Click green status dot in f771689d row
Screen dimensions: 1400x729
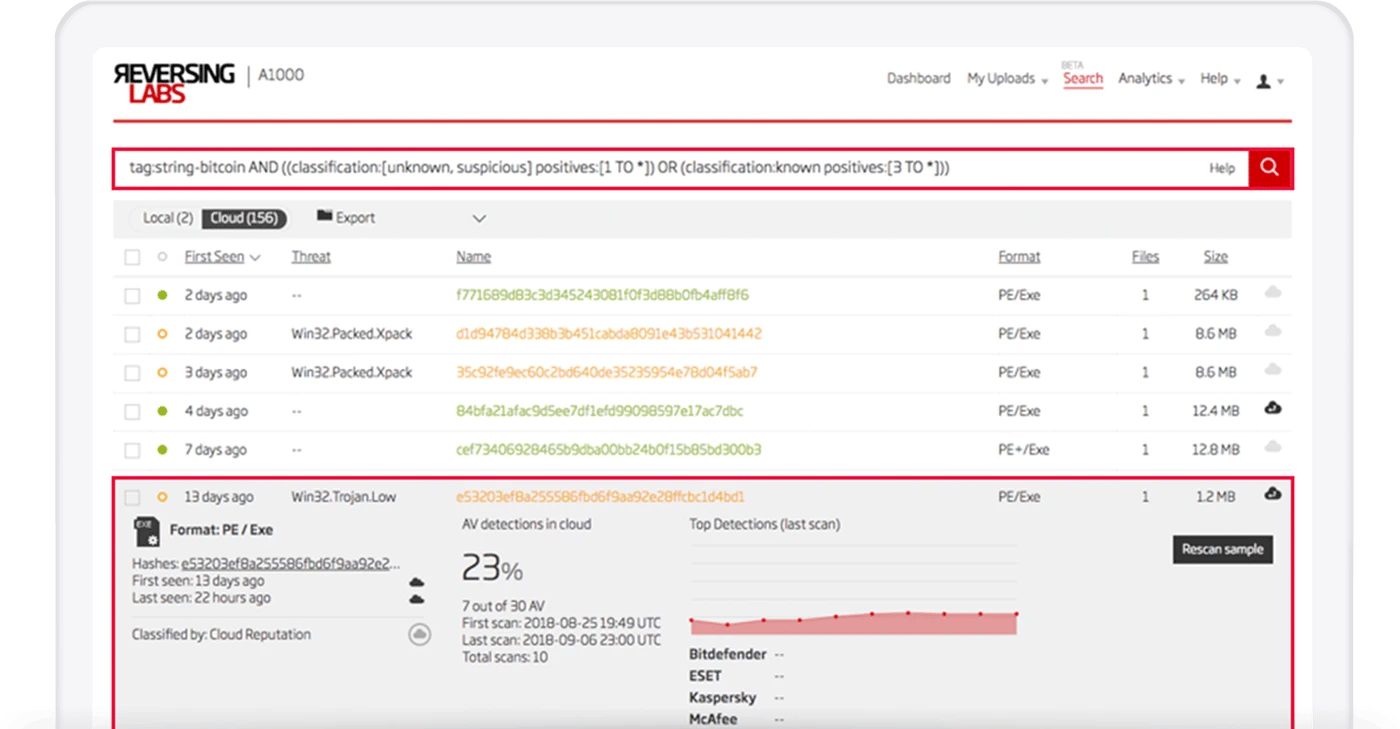point(162,295)
